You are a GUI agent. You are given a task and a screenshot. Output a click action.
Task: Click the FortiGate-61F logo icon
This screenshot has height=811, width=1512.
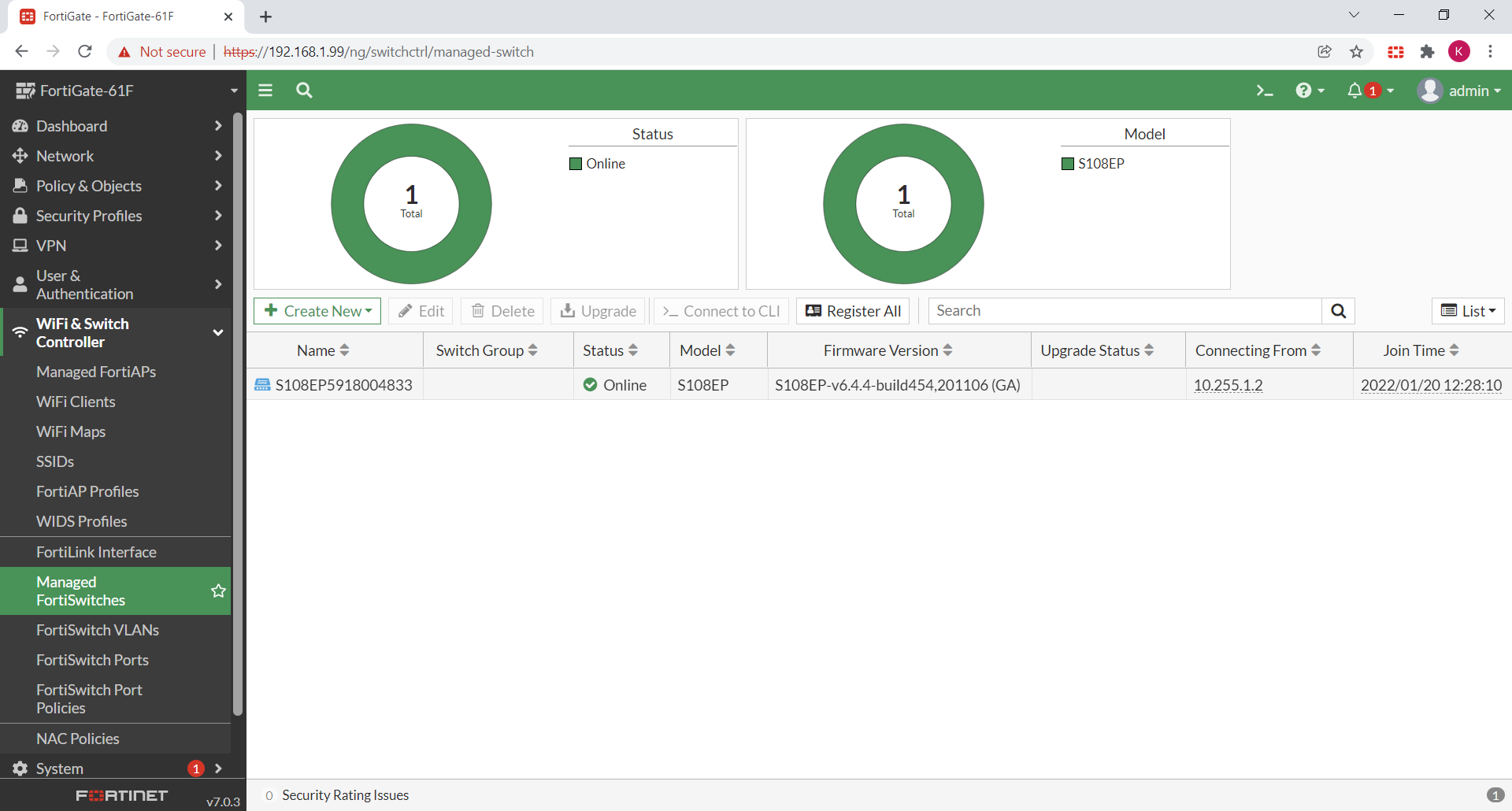(x=24, y=90)
